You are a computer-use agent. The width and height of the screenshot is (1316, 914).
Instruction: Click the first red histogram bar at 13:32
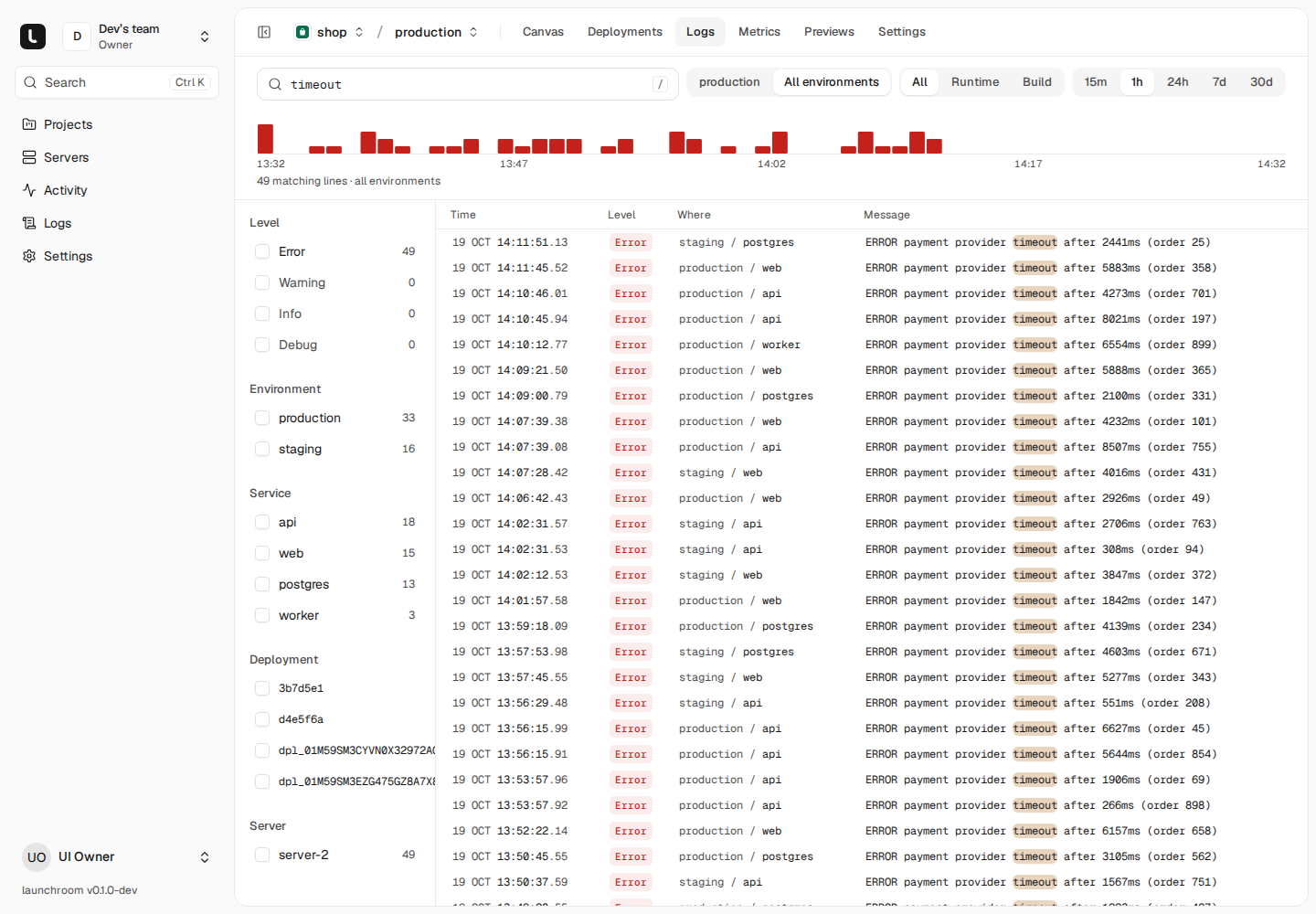(x=265, y=139)
